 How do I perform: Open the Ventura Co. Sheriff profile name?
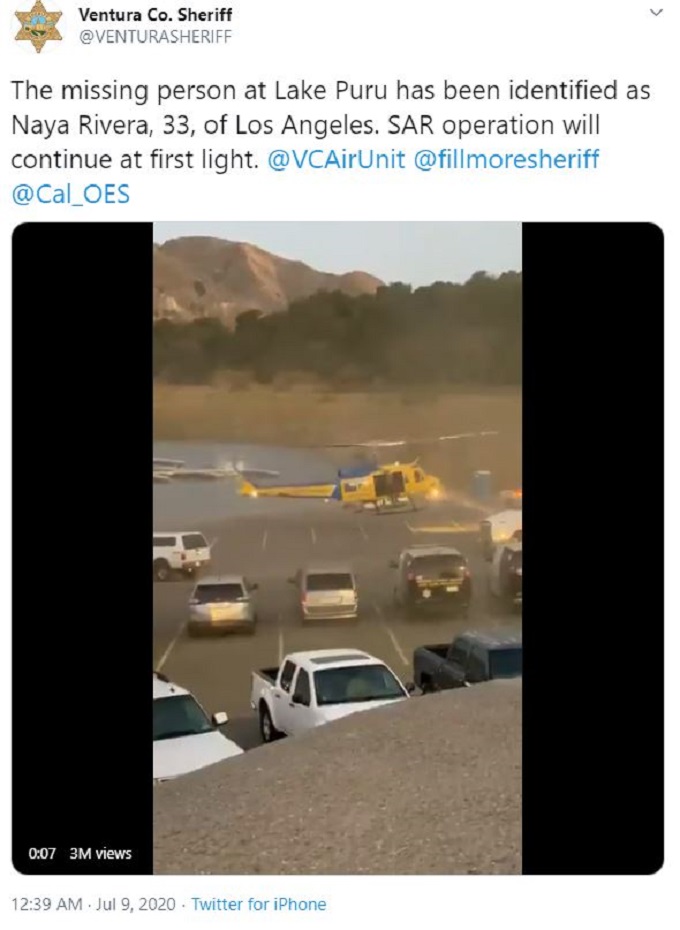click(155, 14)
